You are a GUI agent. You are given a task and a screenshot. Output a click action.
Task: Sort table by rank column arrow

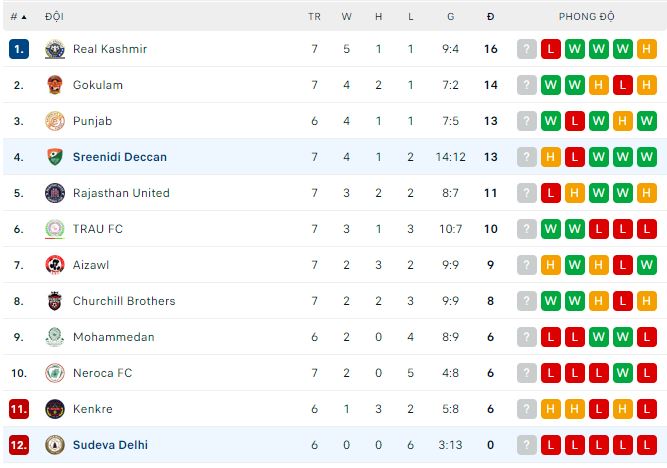tap(23, 17)
